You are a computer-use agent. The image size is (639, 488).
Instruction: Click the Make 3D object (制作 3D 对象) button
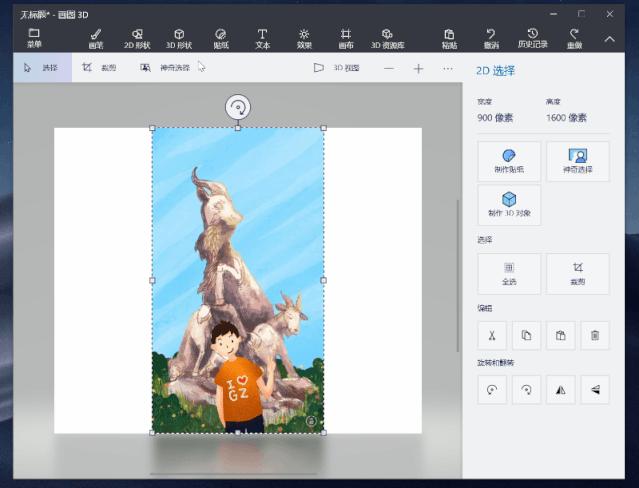(x=509, y=204)
